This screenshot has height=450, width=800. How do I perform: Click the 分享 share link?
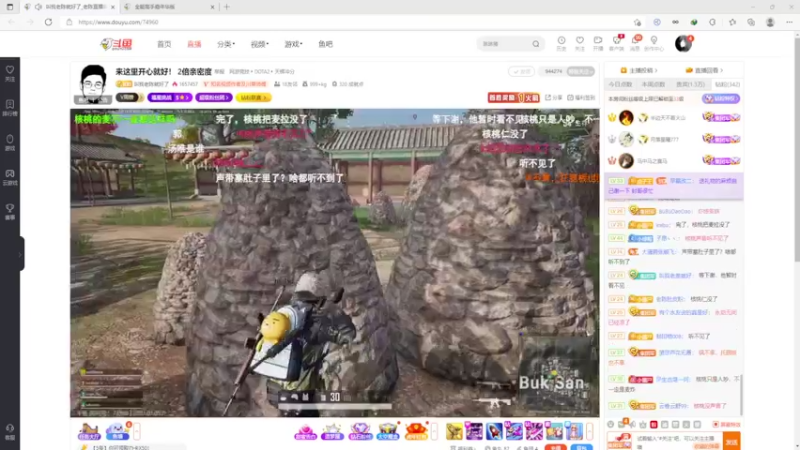pos(554,97)
